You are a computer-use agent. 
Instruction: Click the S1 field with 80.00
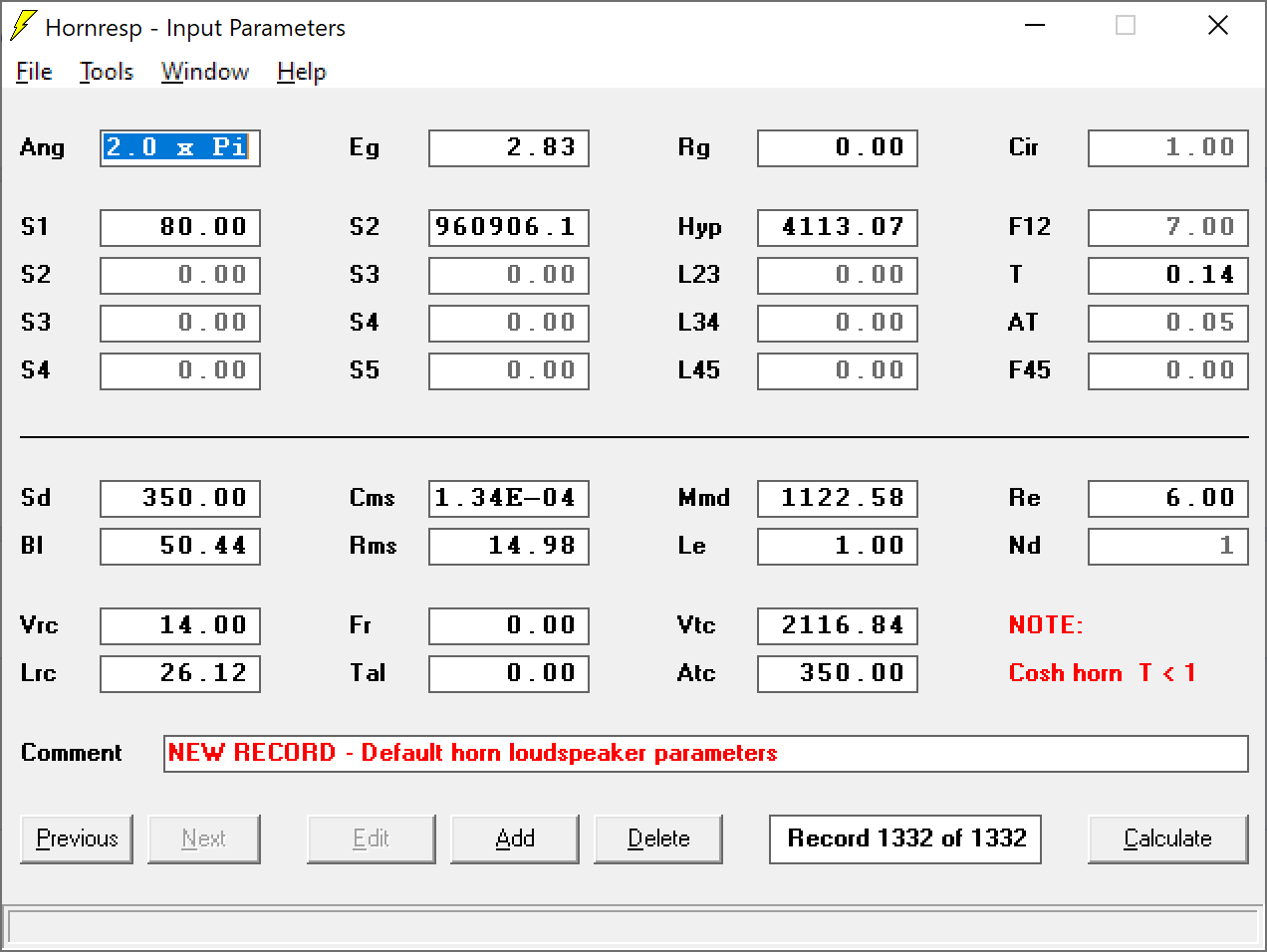point(180,228)
